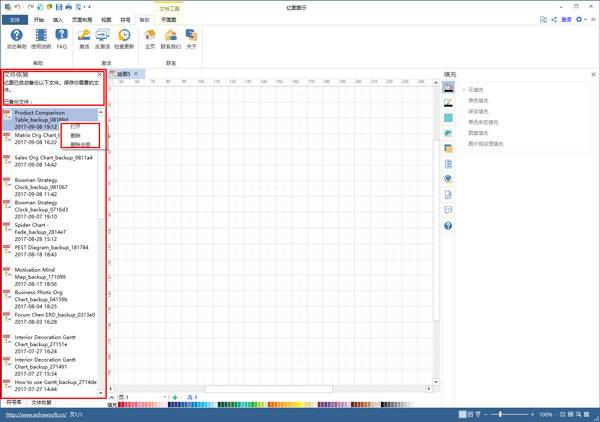Choose 删除全部 delete all in context menu
600x422 pixels.
point(80,144)
